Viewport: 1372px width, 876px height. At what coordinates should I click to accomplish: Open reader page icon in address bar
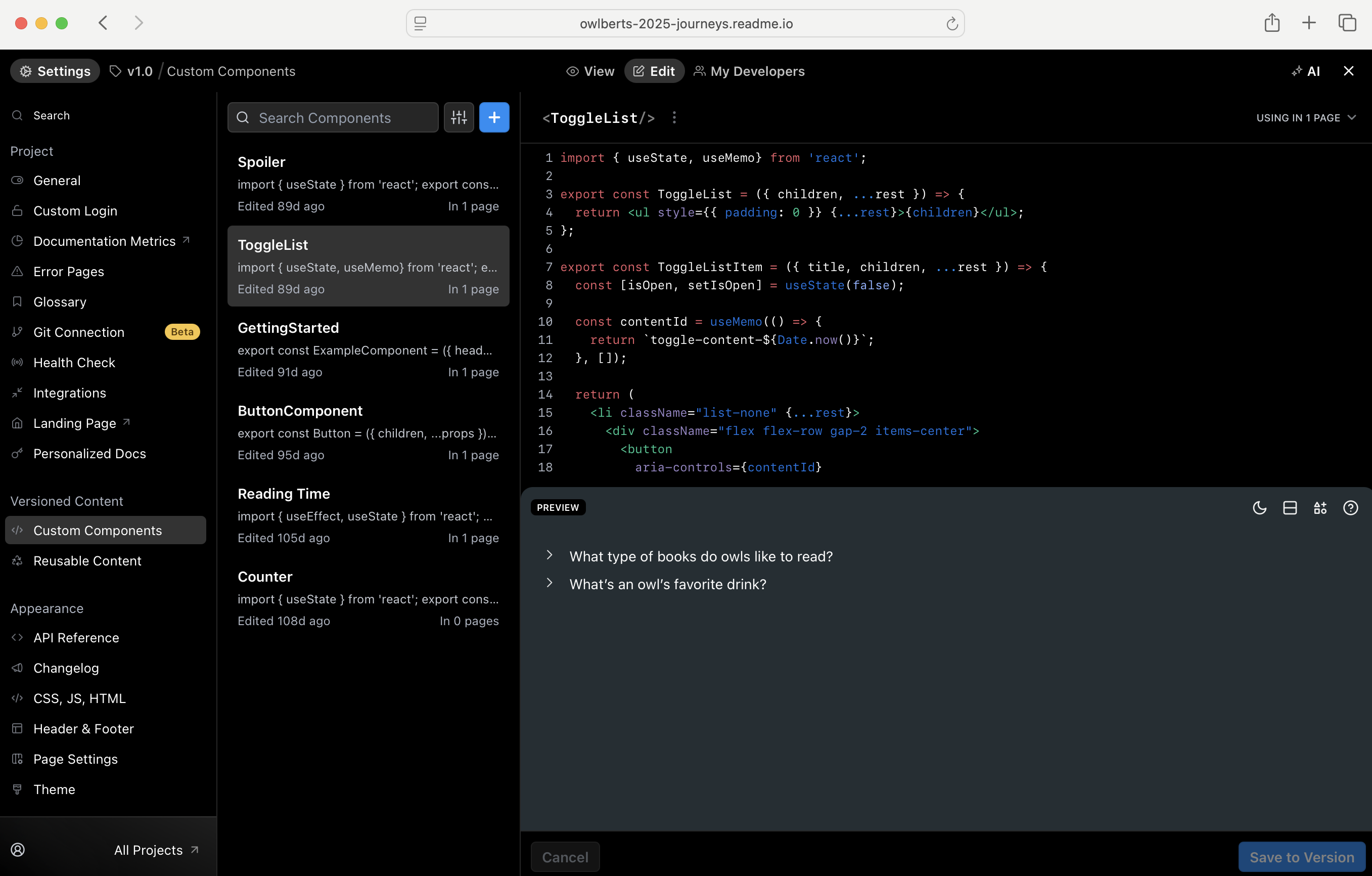coord(420,23)
